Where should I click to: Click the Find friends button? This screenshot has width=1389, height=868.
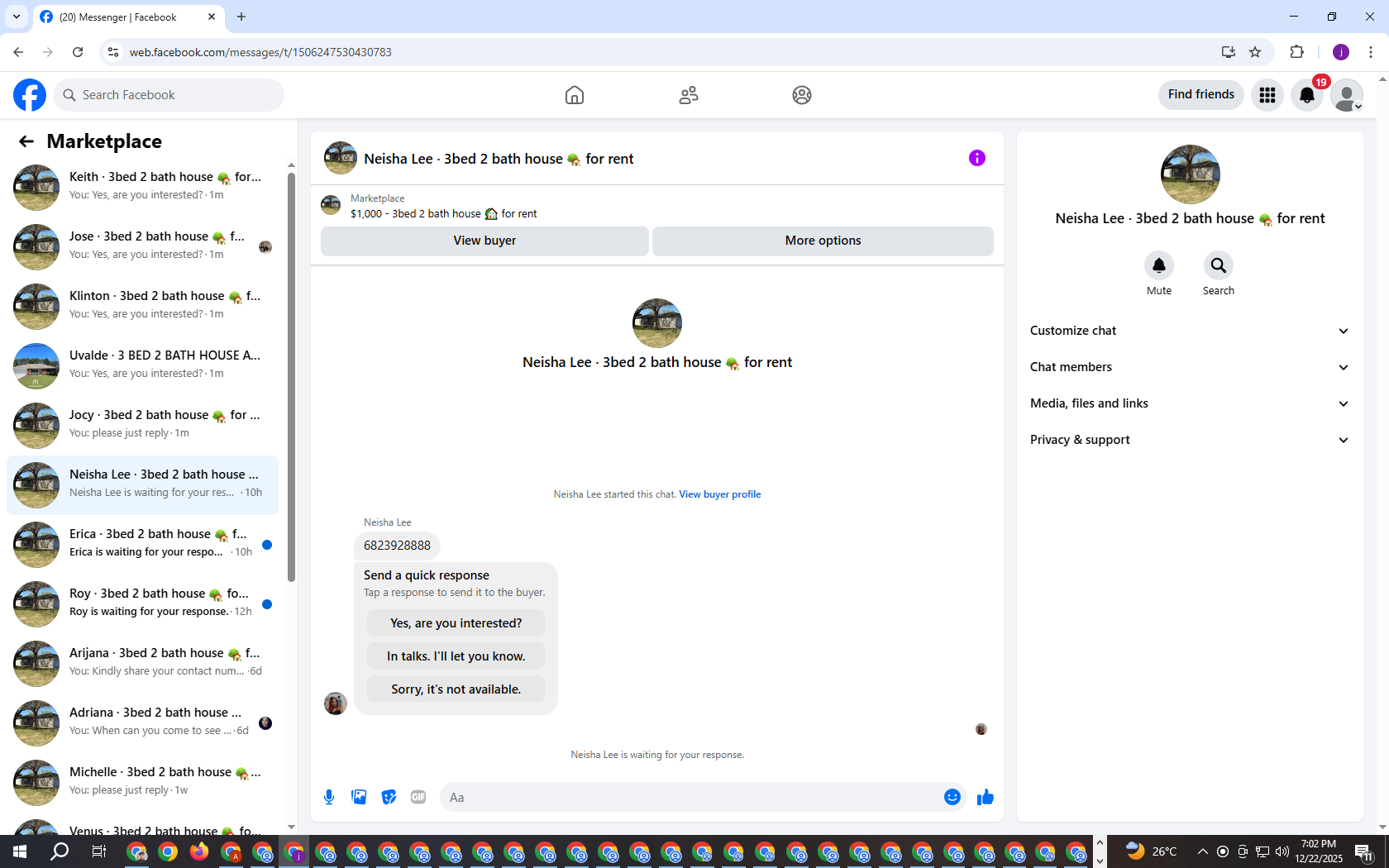(1201, 95)
